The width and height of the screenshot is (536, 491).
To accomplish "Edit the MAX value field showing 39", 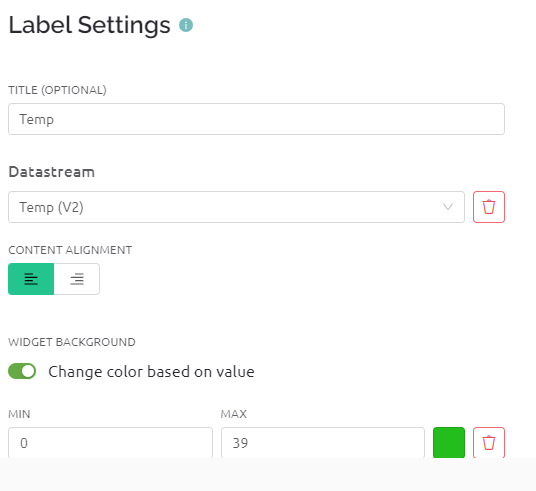I will [323, 443].
